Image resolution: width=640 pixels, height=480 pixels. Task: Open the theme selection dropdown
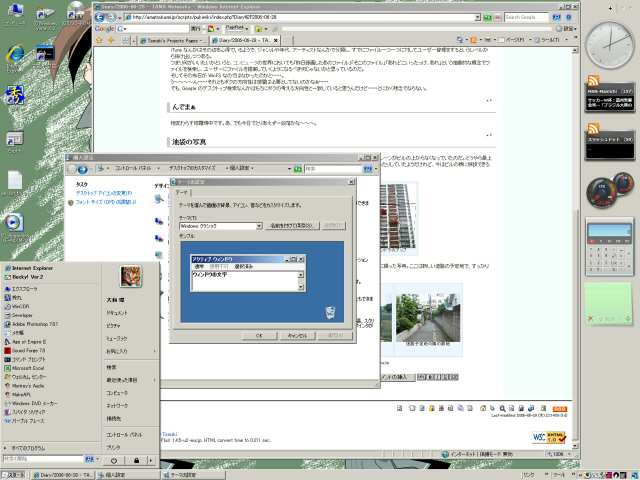pos(221,227)
